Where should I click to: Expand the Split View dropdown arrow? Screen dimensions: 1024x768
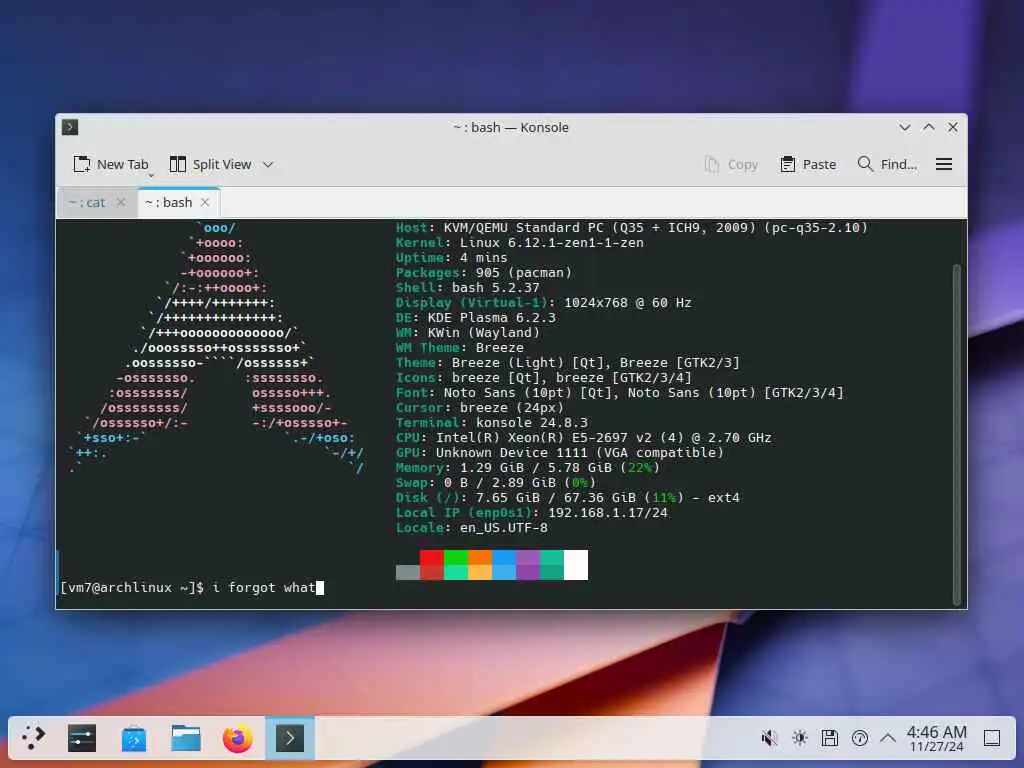tap(268, 165)
